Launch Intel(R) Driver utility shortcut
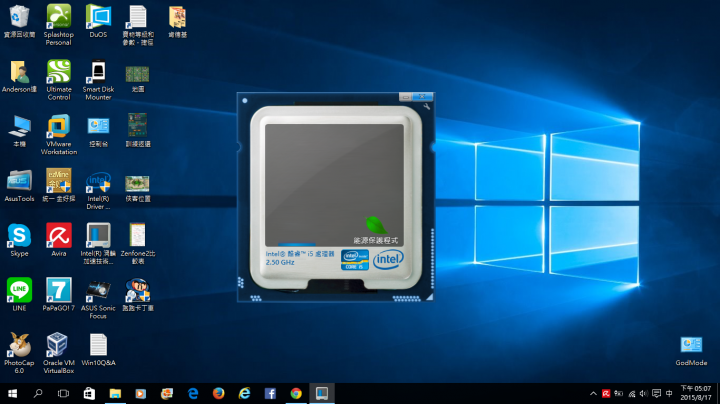 click(98, 190)
